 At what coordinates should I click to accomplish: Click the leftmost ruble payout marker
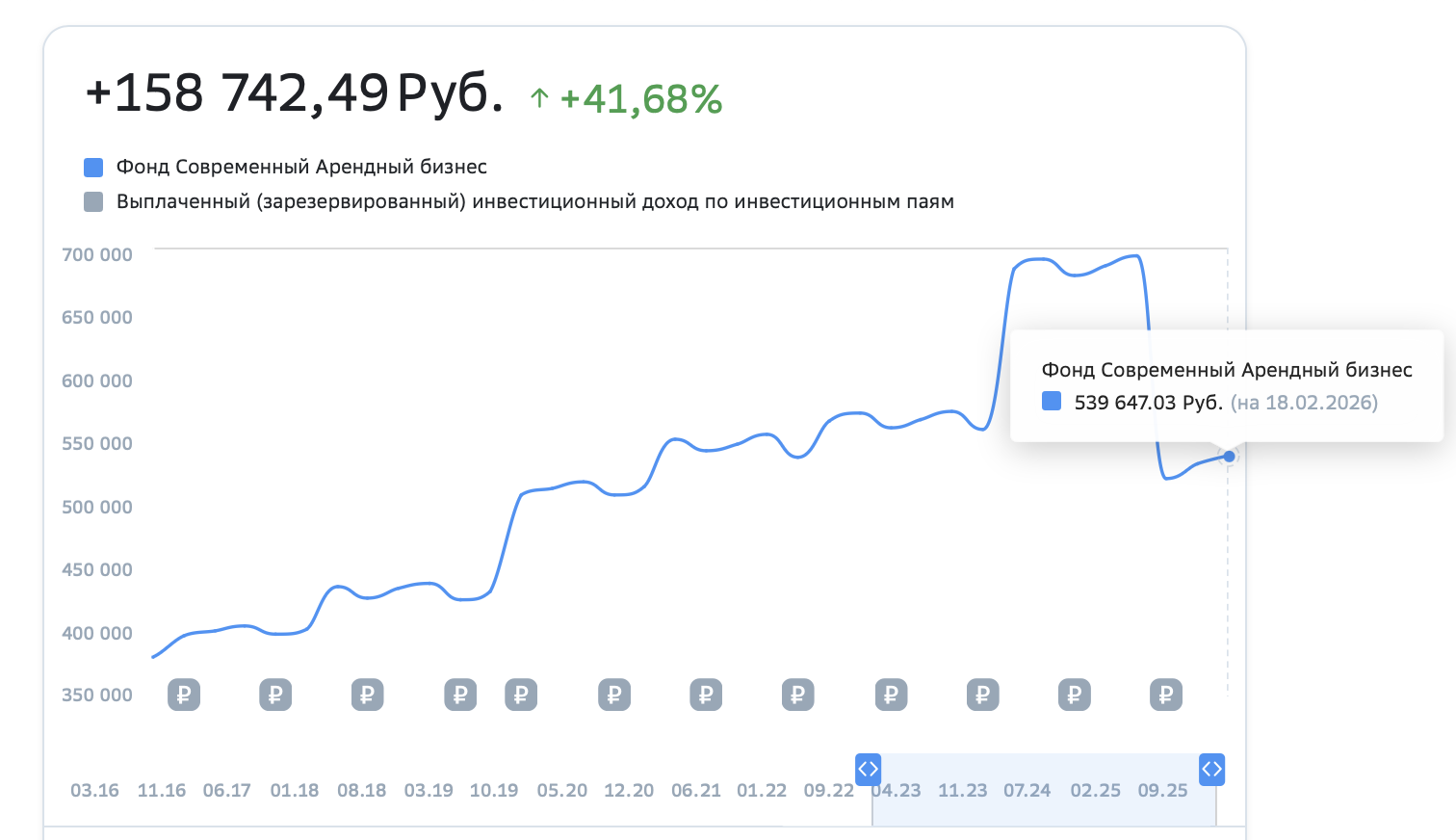coord(184,695)
